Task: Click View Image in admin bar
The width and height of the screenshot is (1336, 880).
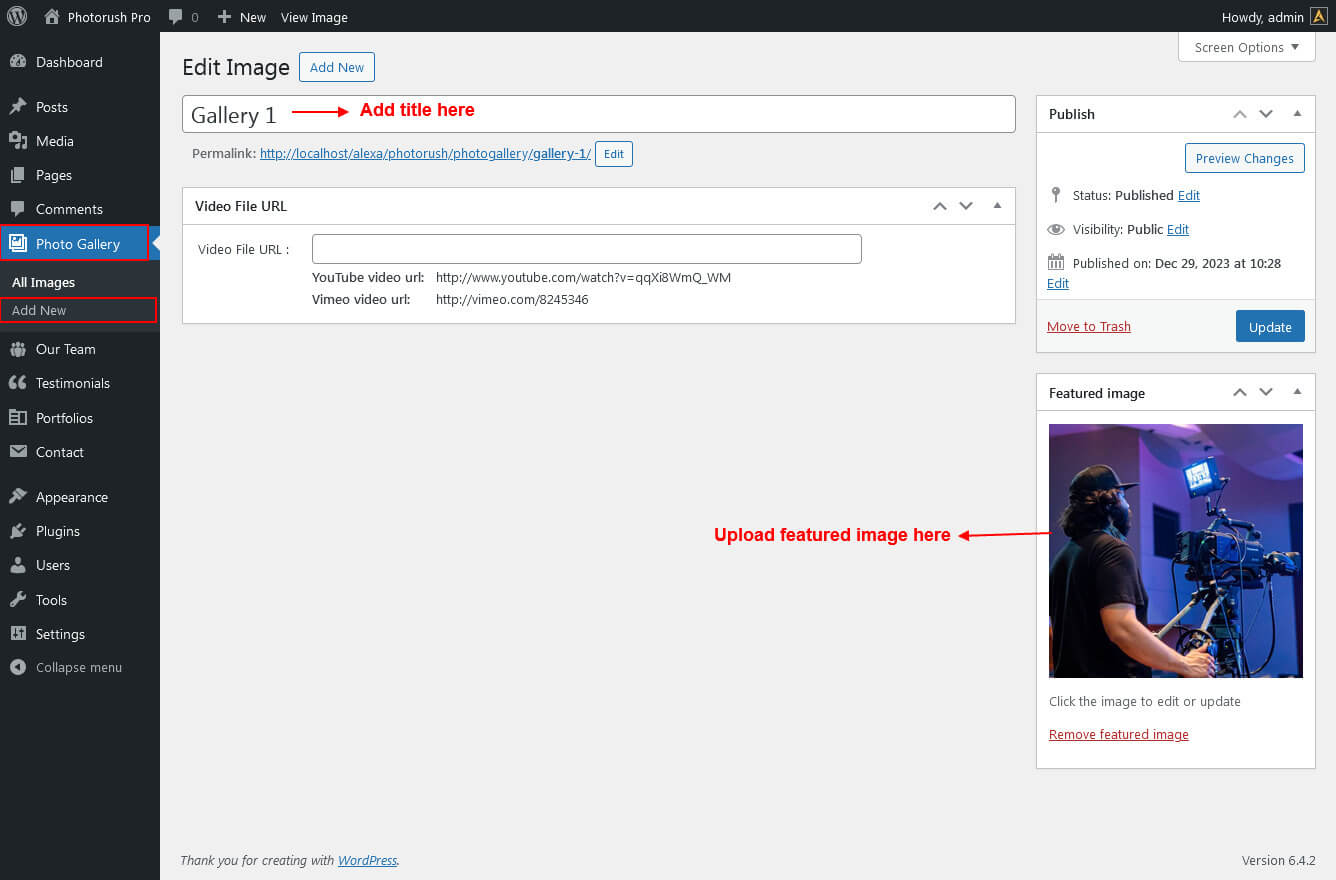Action: (314, 17)
